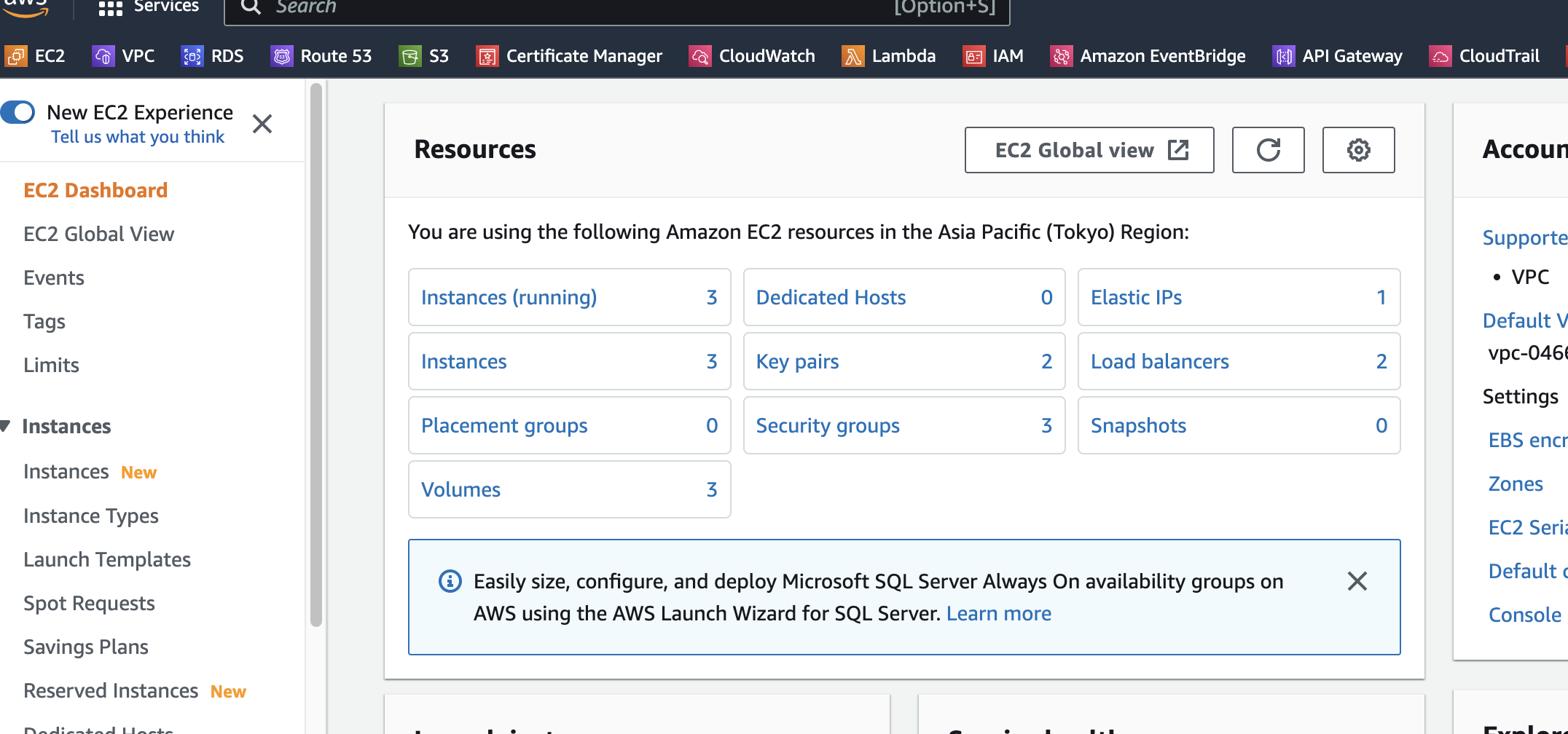
Task: Click the sidebar vertical scrollbar
Action: [x=316, y=355]
